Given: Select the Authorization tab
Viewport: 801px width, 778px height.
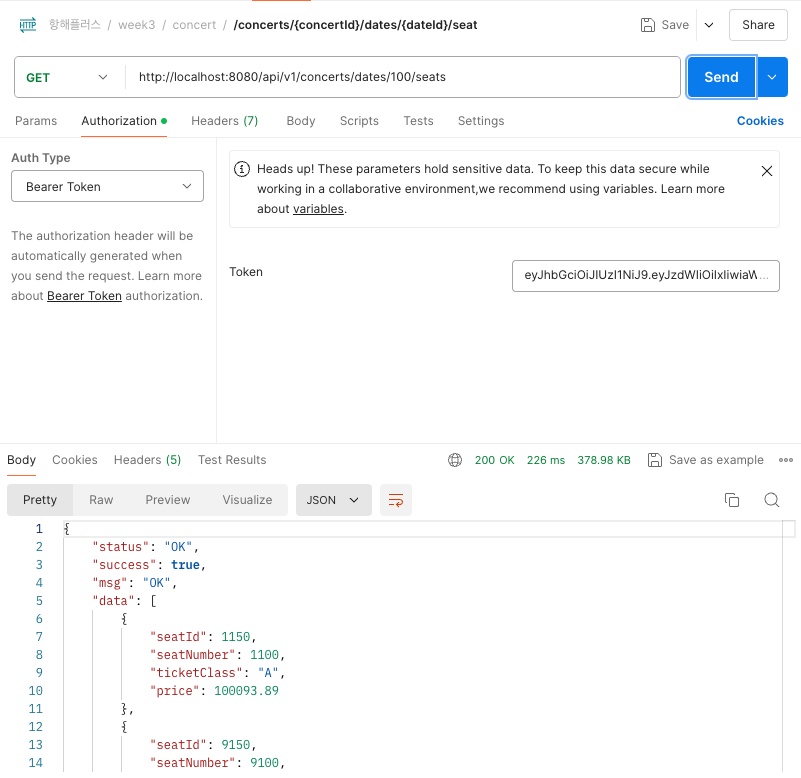Looking at the screenshot, I should pos(124,121).
